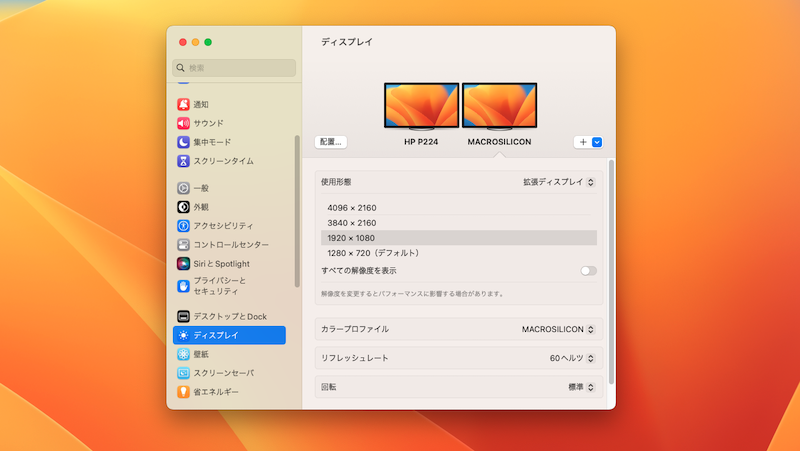The image size is (800, 451).
Task: Open 通知 (Notifications) settings icon
Action: [183, 104]
